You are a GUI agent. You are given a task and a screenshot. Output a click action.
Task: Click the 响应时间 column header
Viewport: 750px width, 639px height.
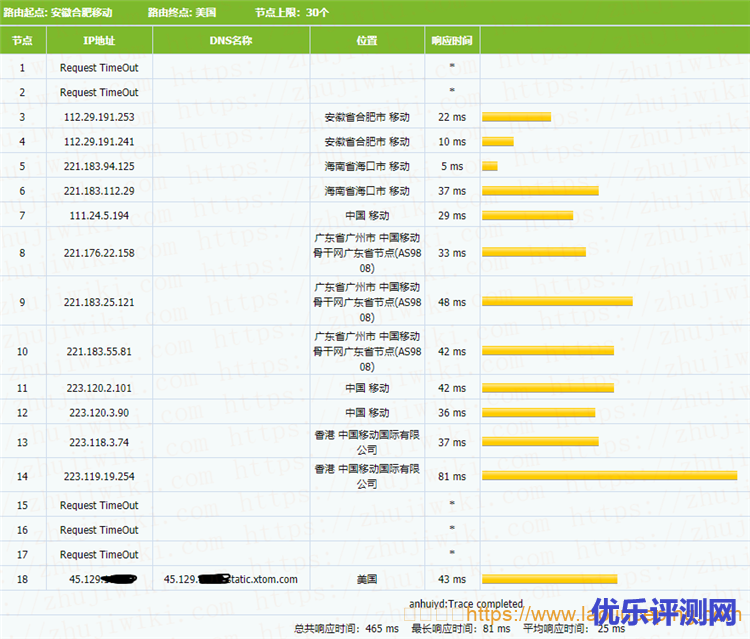click(x=451, y=41)
